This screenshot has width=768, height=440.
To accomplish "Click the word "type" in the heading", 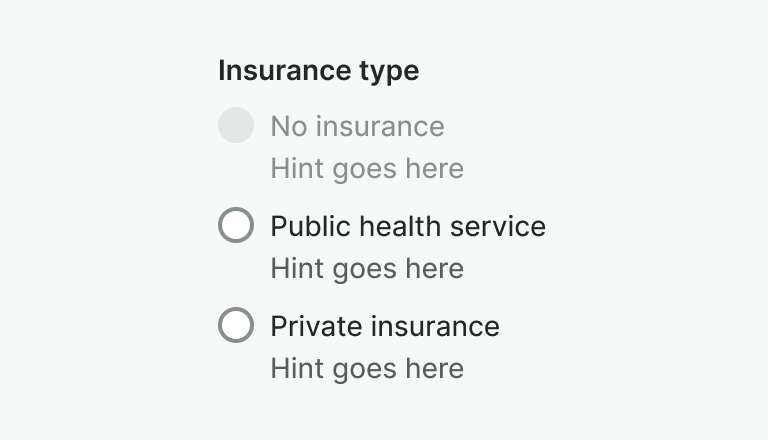I will [x=388, y=71].
